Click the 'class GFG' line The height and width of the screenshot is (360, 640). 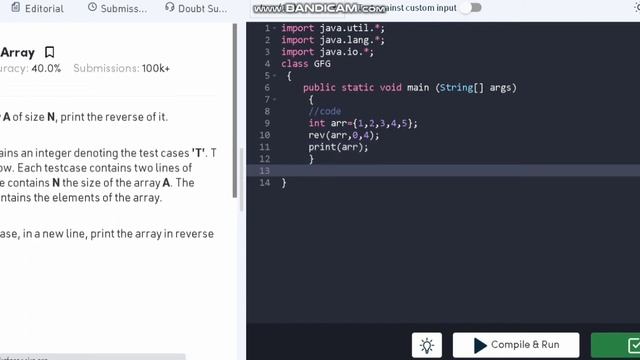pos(306,64)
